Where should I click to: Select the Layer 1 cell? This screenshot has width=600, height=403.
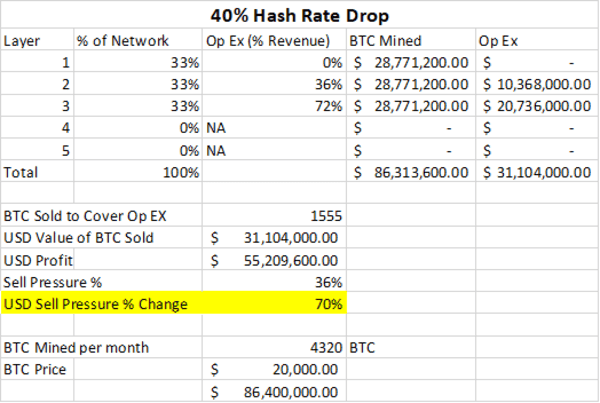tap(37, 62)
